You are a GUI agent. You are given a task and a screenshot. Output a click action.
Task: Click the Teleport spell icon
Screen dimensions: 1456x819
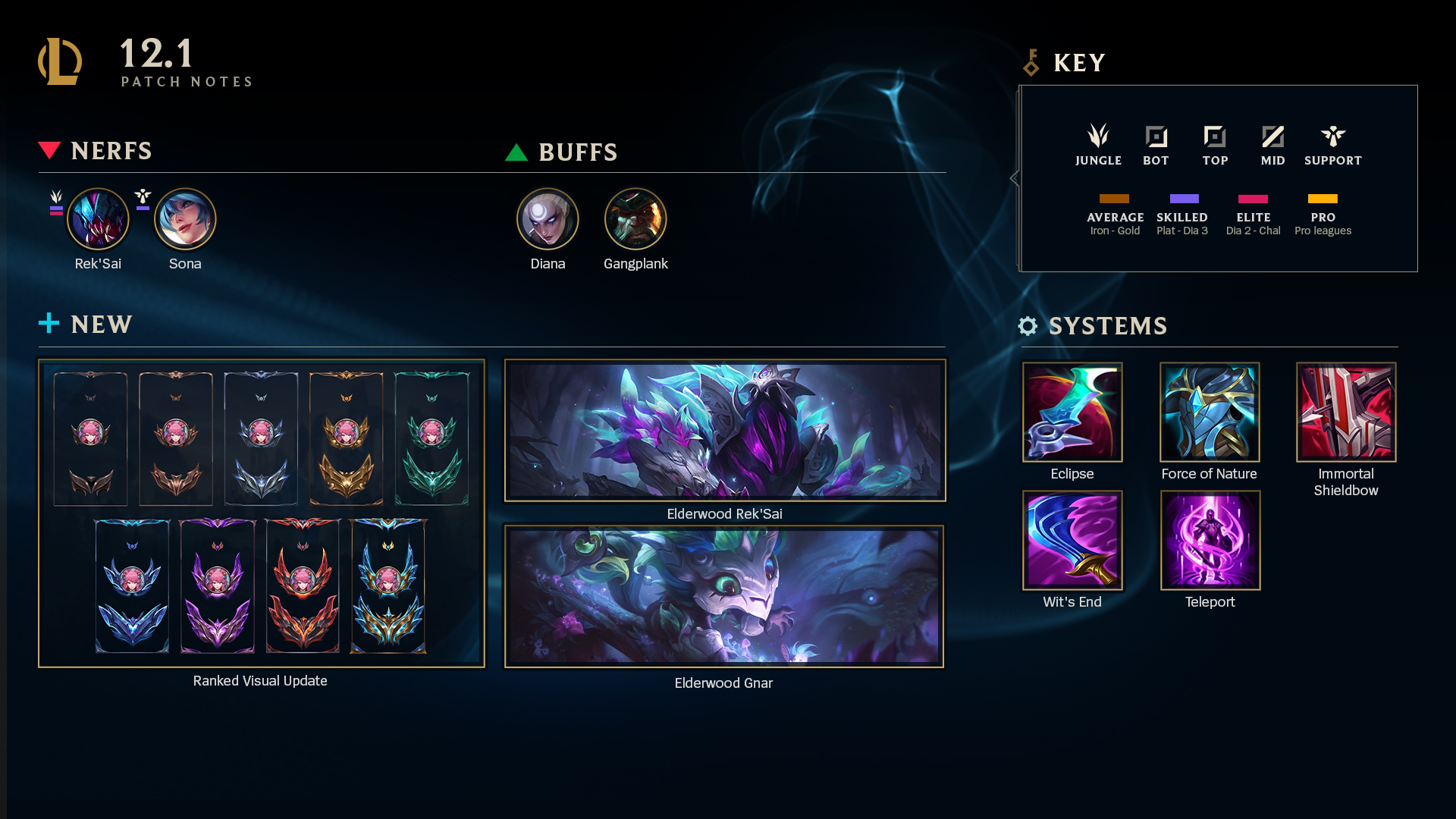(1210, 540)
